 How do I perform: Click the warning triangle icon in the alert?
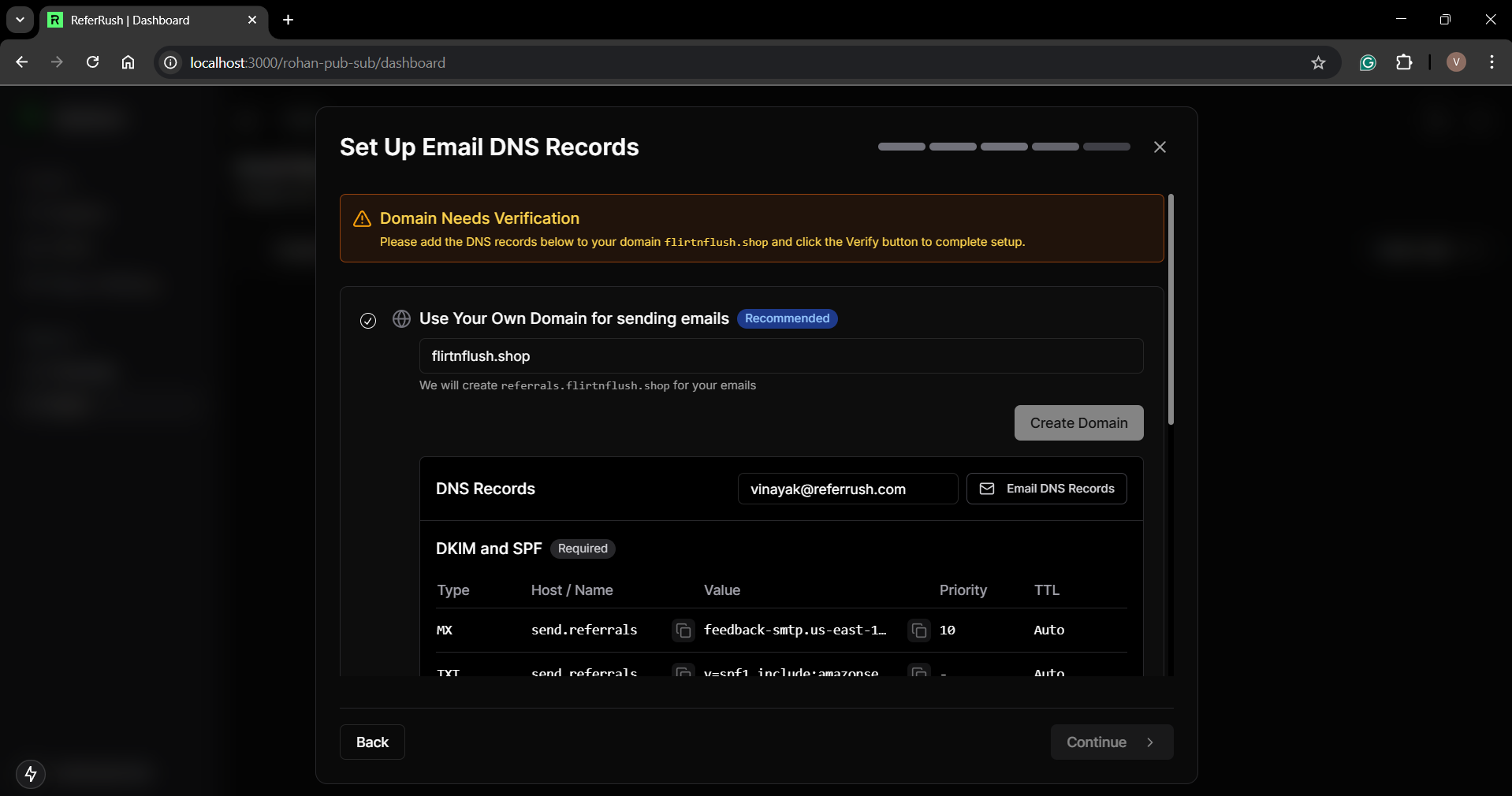(x=363, y=219)
